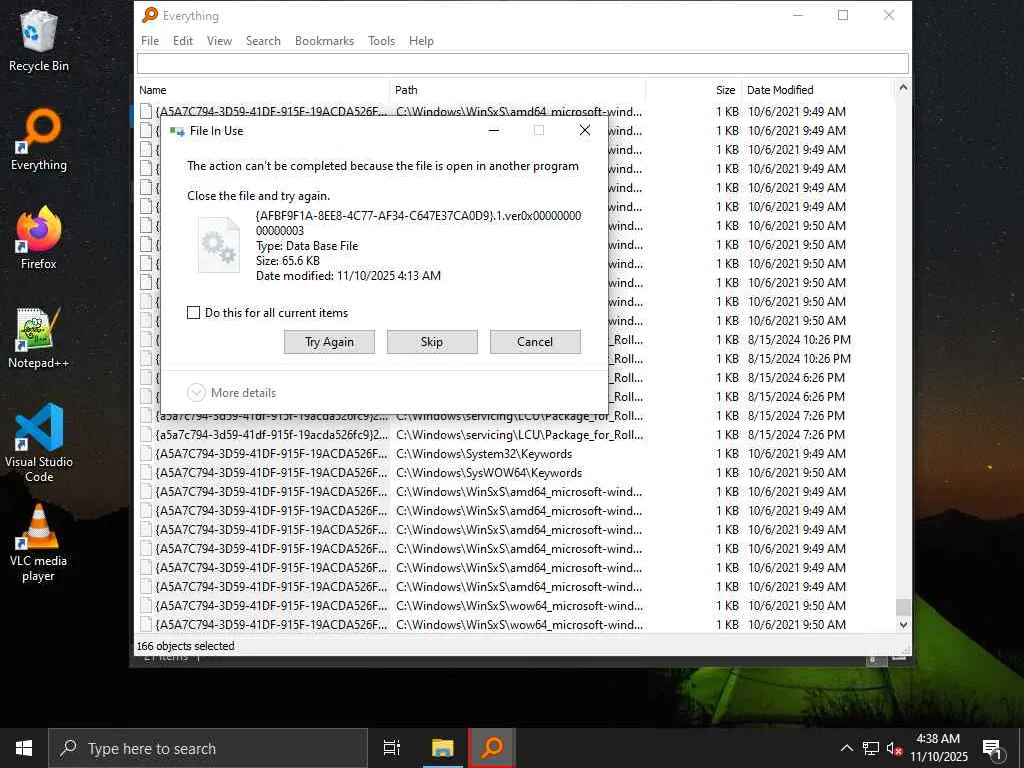1024x768 pixels.
Task: Click the scrollbar down arrow in results list
Action: pyautogui.click(x=903, y=624)
